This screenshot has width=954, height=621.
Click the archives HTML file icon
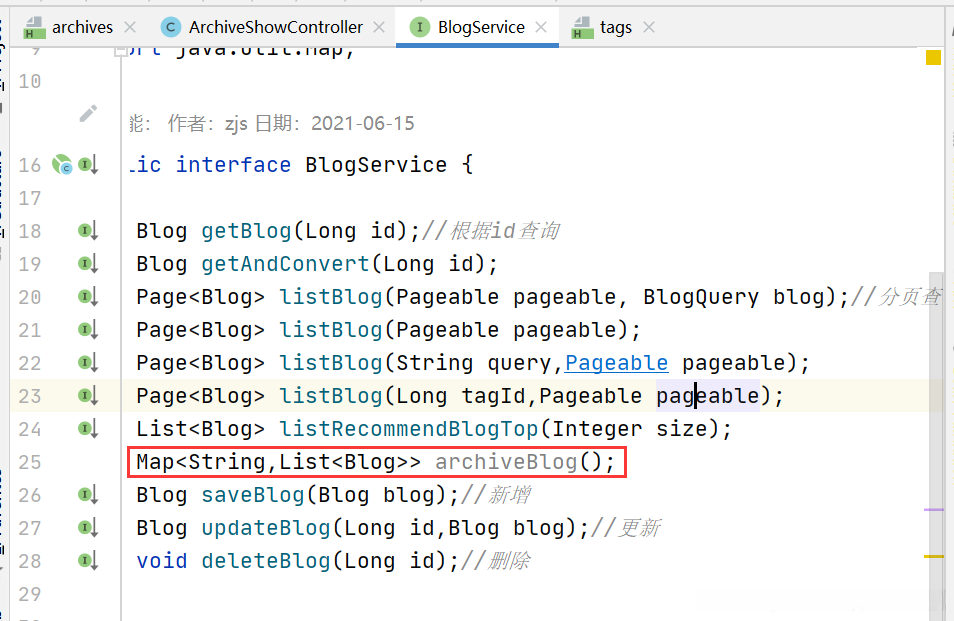(35, 27)
